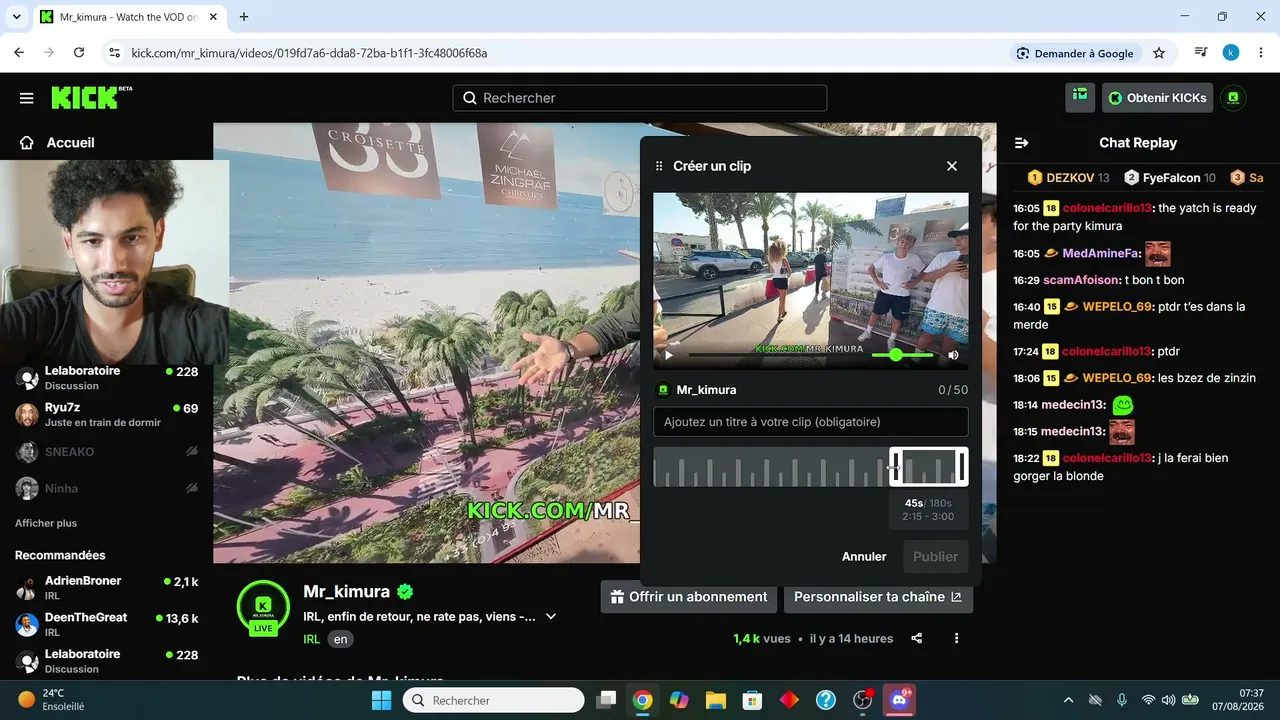Image resolution: width=1280 pixels, height=720 pixels.
Task: Expand followed list with Afficher plus
Action: (46, 523)
